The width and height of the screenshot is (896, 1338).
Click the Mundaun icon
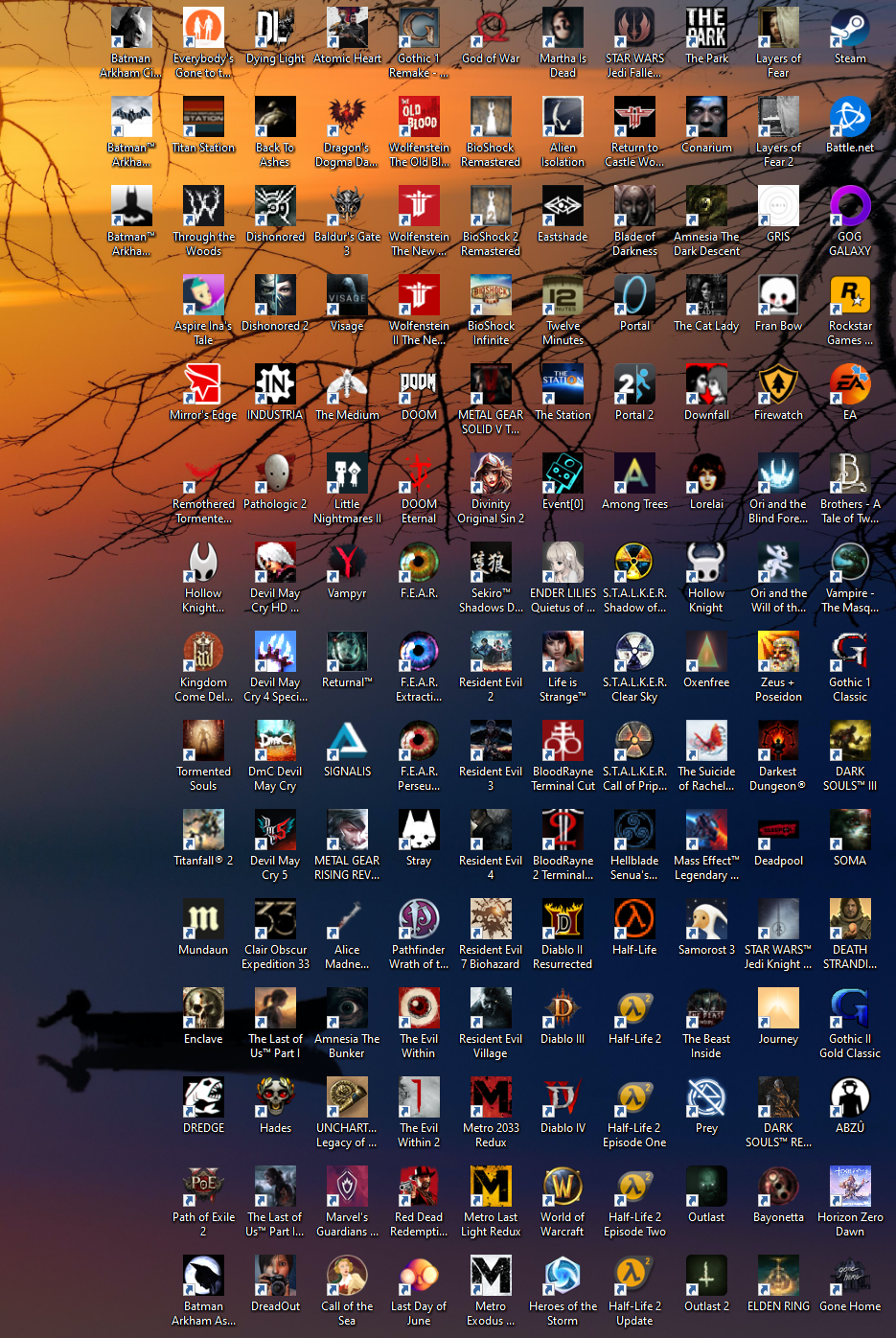(x=203, y=919)
